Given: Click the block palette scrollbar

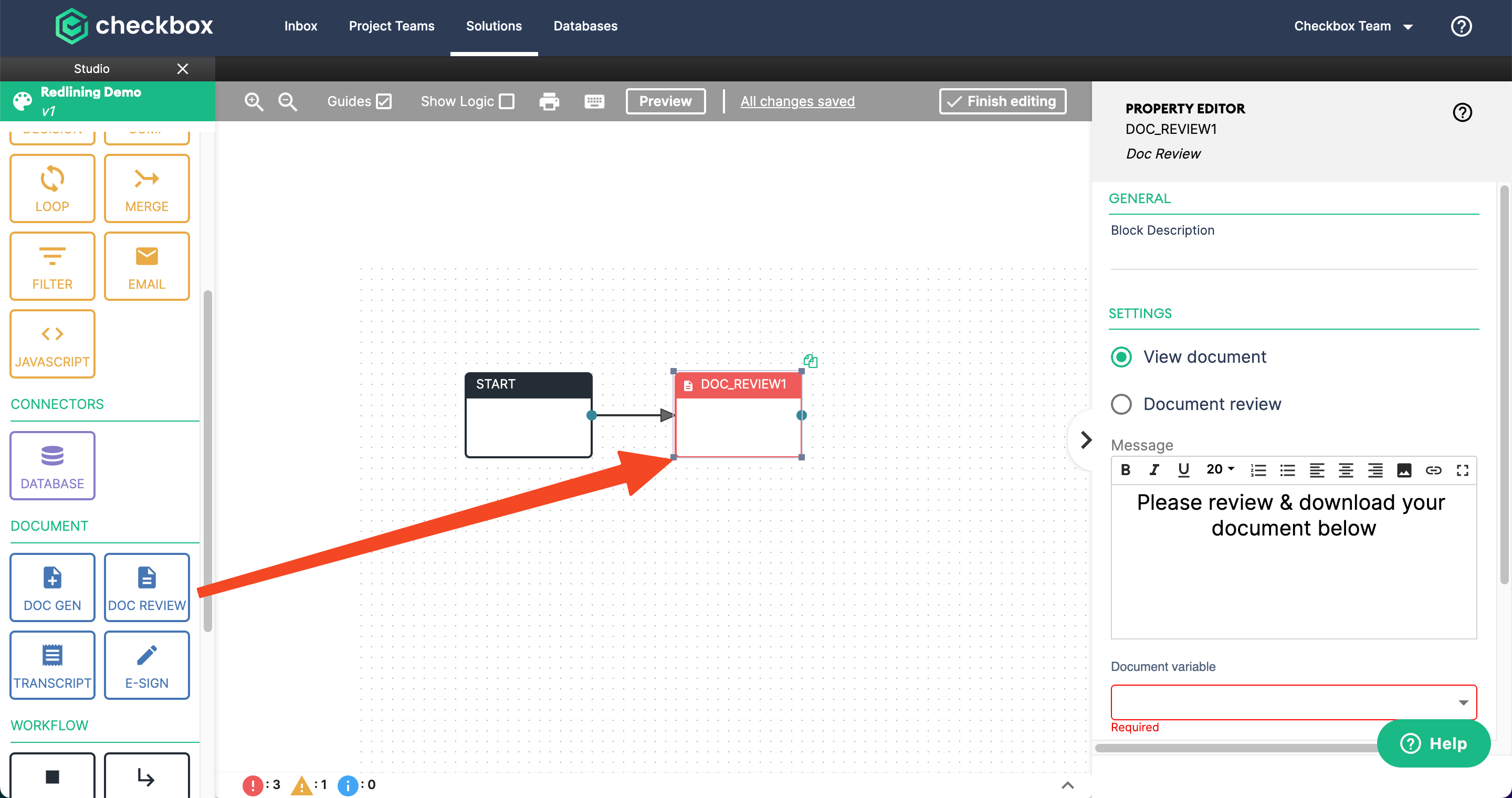Looking at the screenshot, I should pos(207,460).
